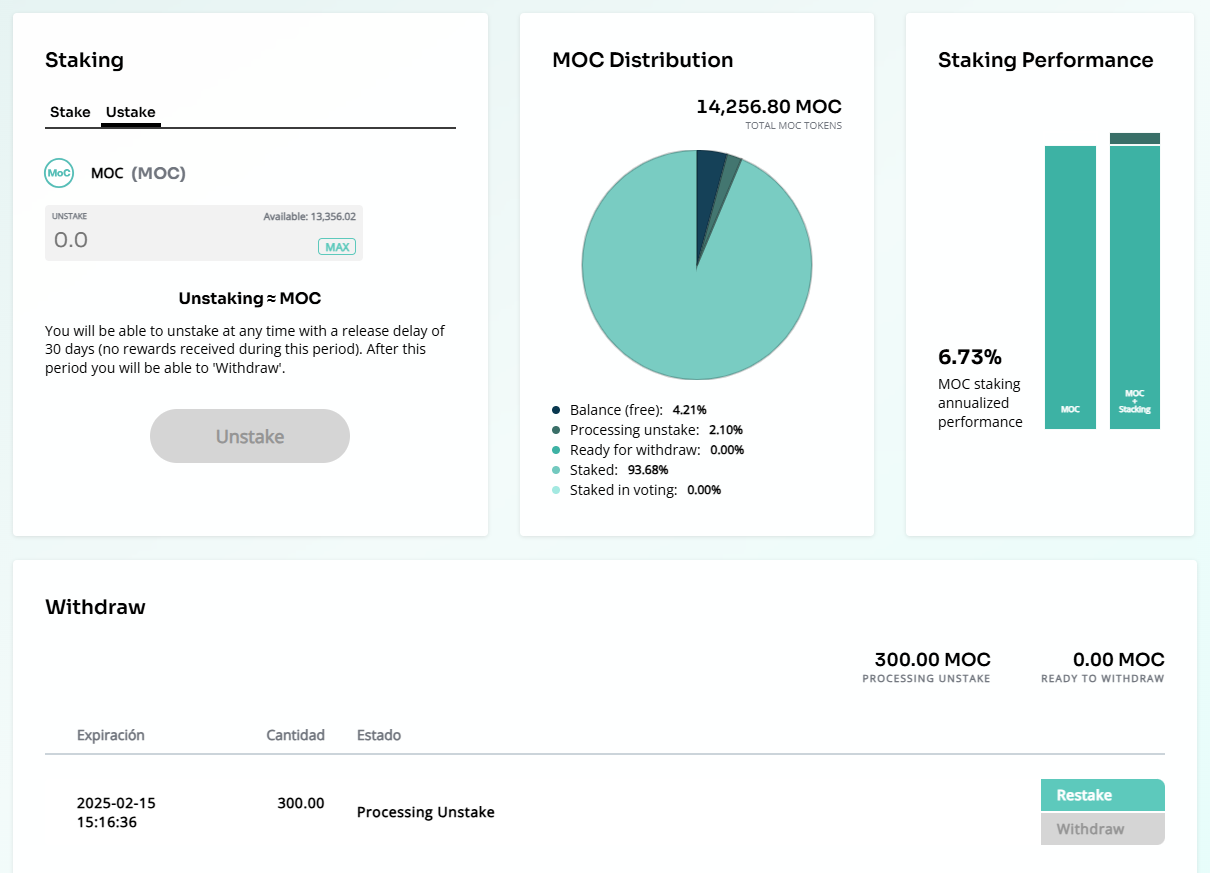Image resolution: width=1210 pixels, height=873 pixels.
Task: Click the Balance (free) legend dot
Action: coord(556,410)
